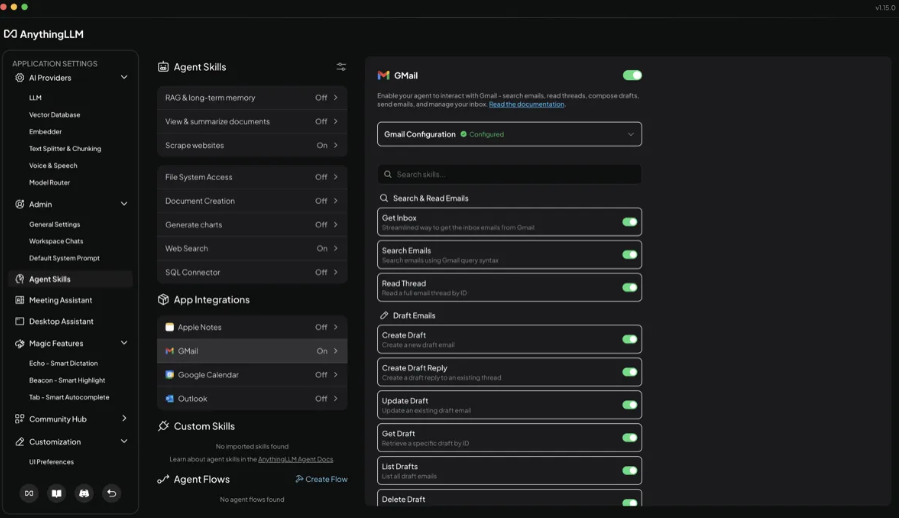Collapse the Admin section chevron
The image size is (899, 518).
point(124,204)
